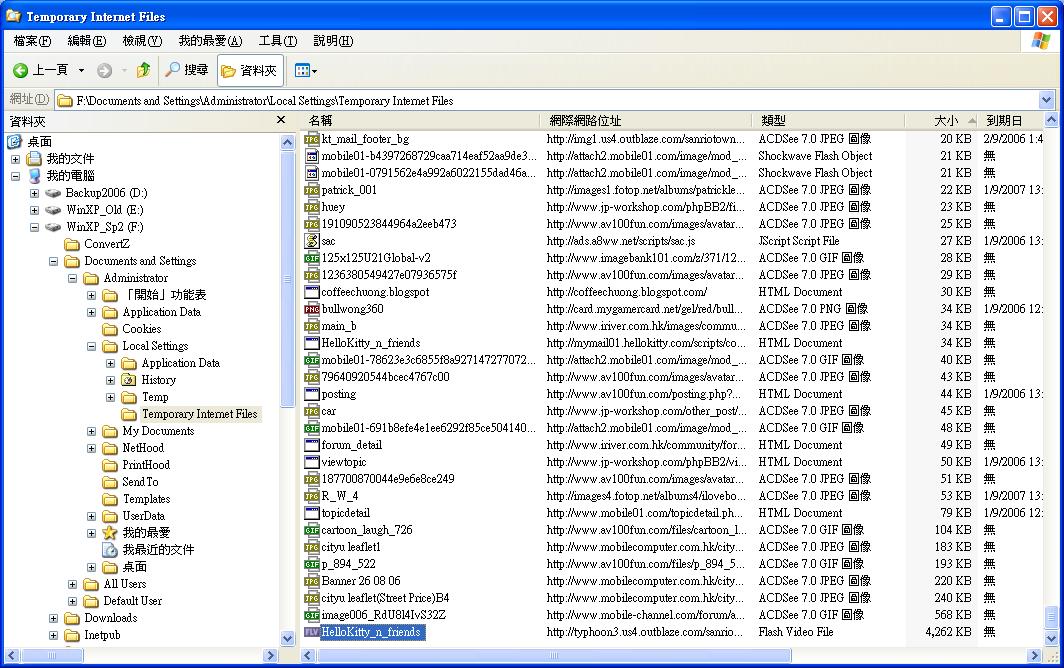Select the History folder in tree
1064x668 pixels.
coord(158,380)
